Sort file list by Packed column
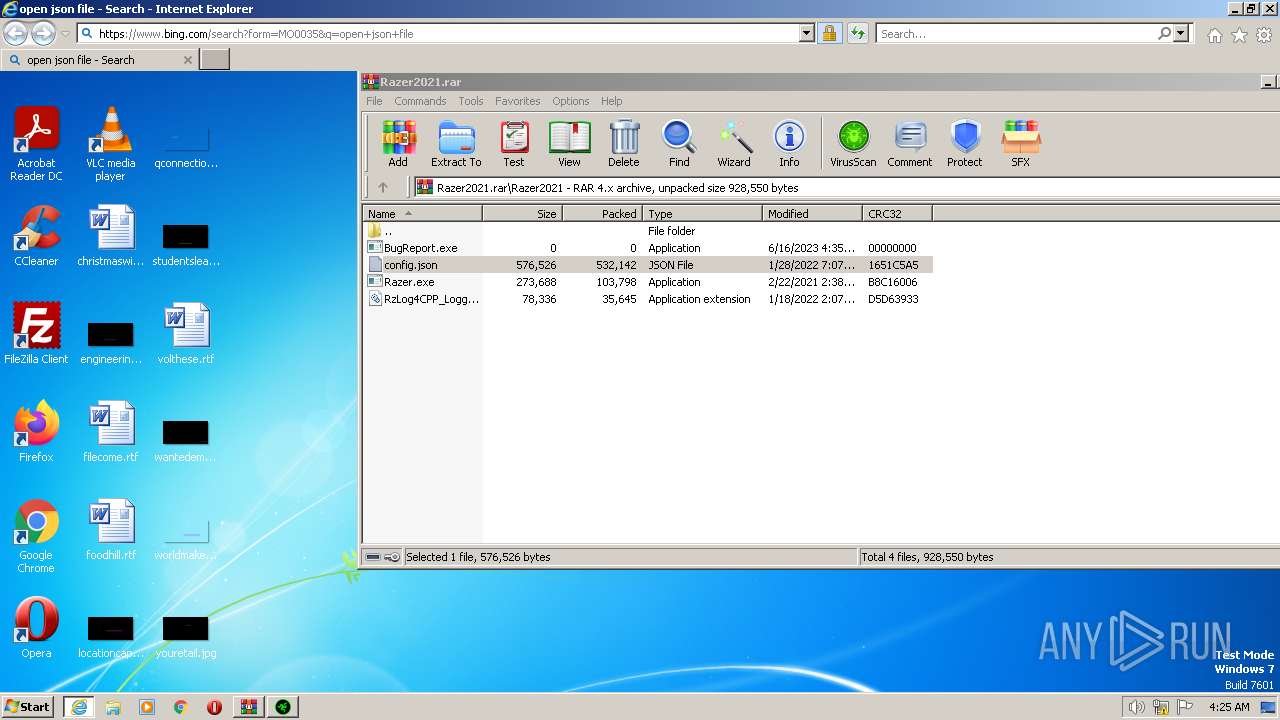Image resolution: width=1280 pixels, height=720 pixels. coord(602,213)
